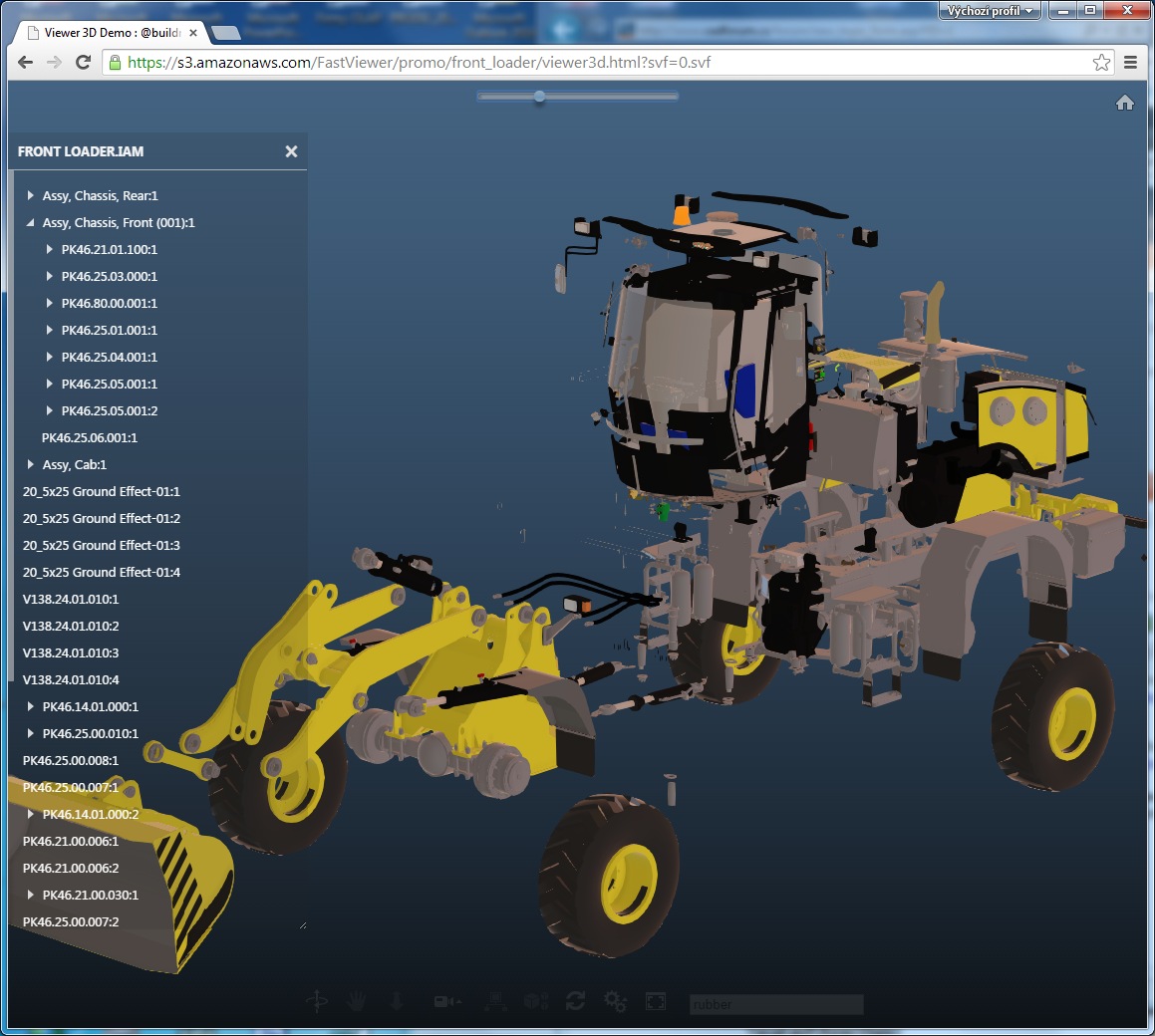Image resolution: width=1155 pixels, height=1036 pixels.
Task: Click the search field containing rubber
Action: 775,1004
